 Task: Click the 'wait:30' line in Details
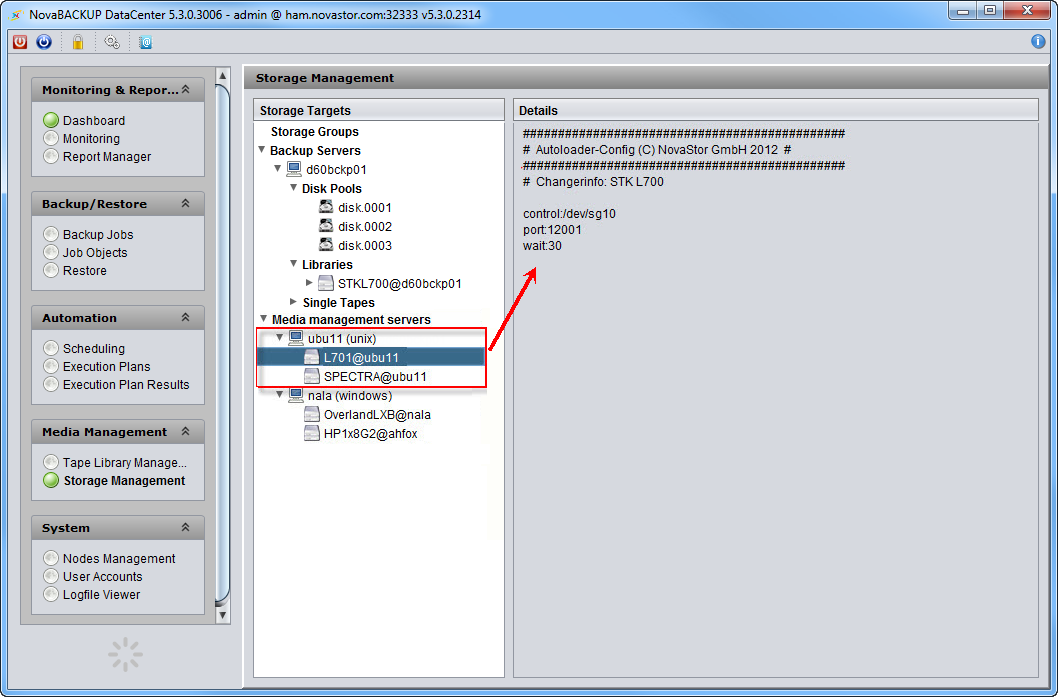(x=542, y=246)
